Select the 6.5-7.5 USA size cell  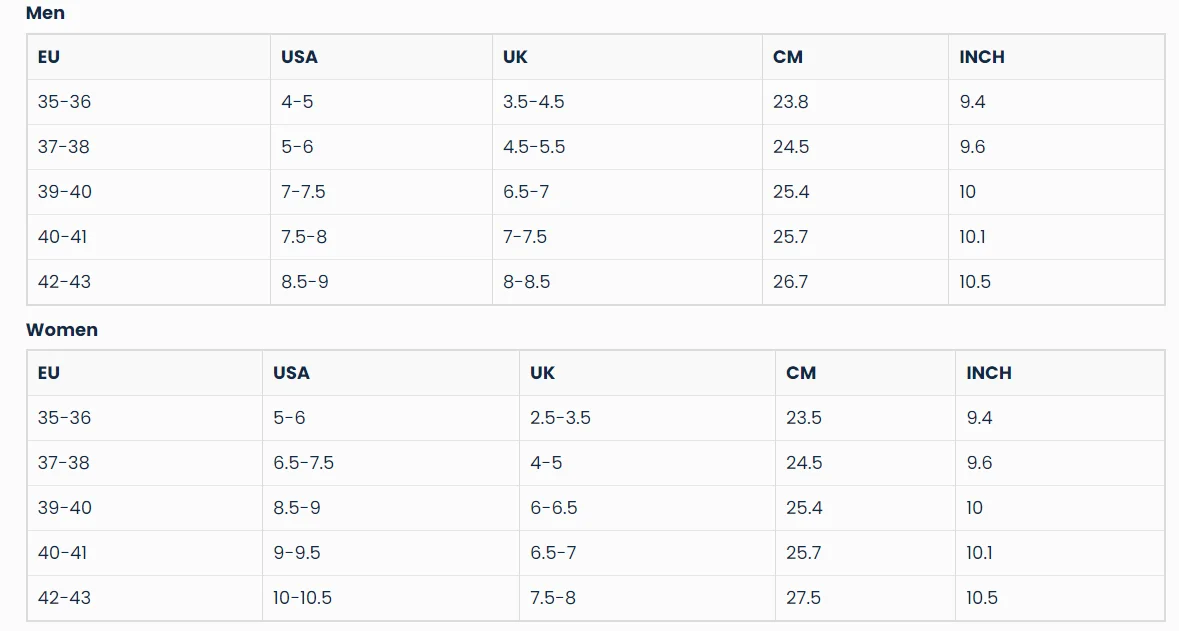303,463
